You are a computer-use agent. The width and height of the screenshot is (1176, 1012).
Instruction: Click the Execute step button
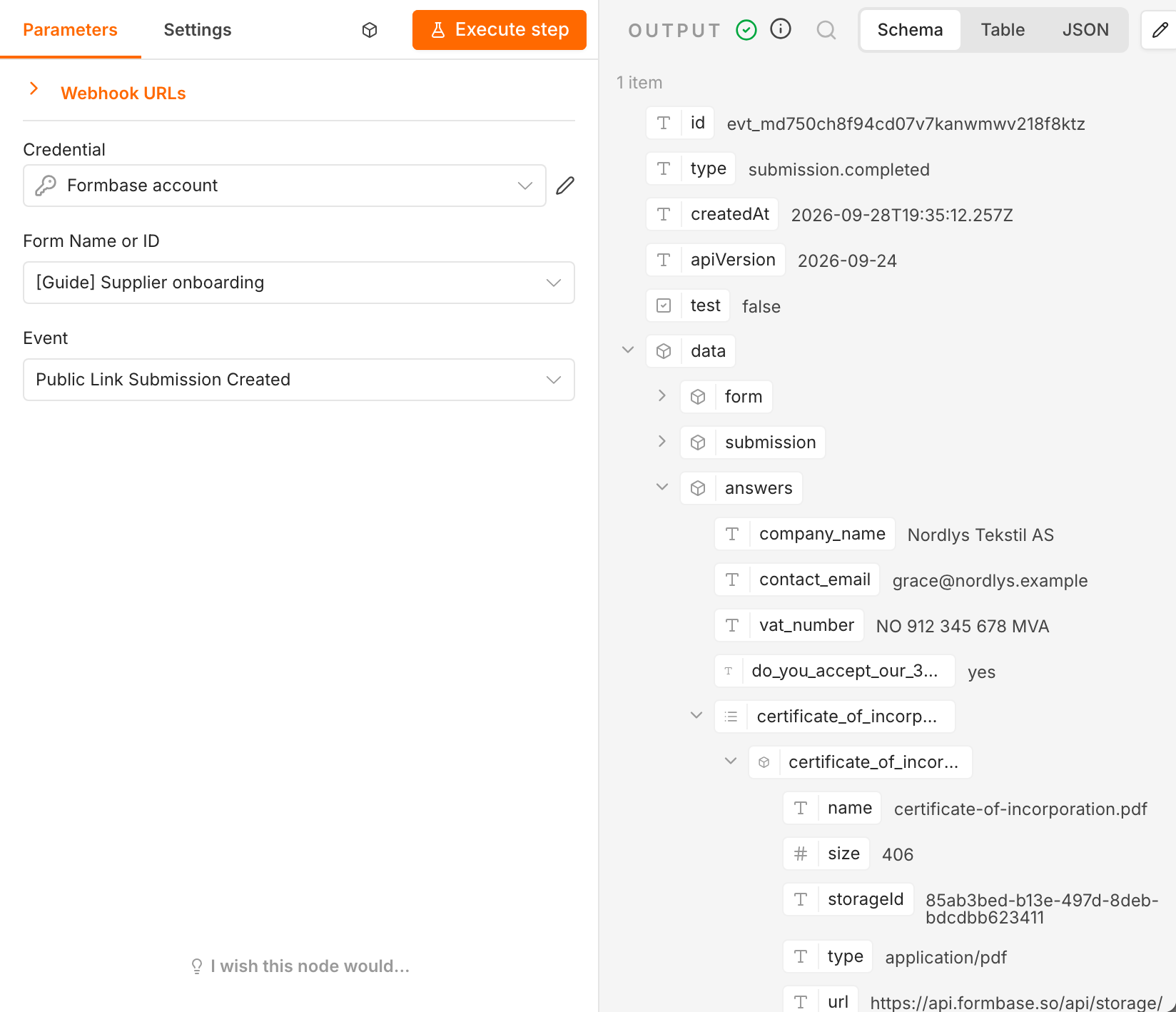coord(499,30)
